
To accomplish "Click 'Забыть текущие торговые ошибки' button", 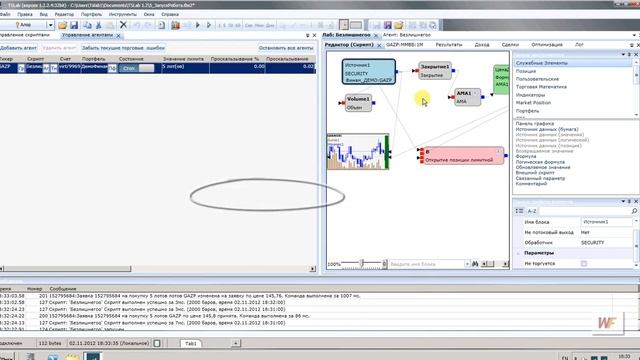I will pos(123,48).
